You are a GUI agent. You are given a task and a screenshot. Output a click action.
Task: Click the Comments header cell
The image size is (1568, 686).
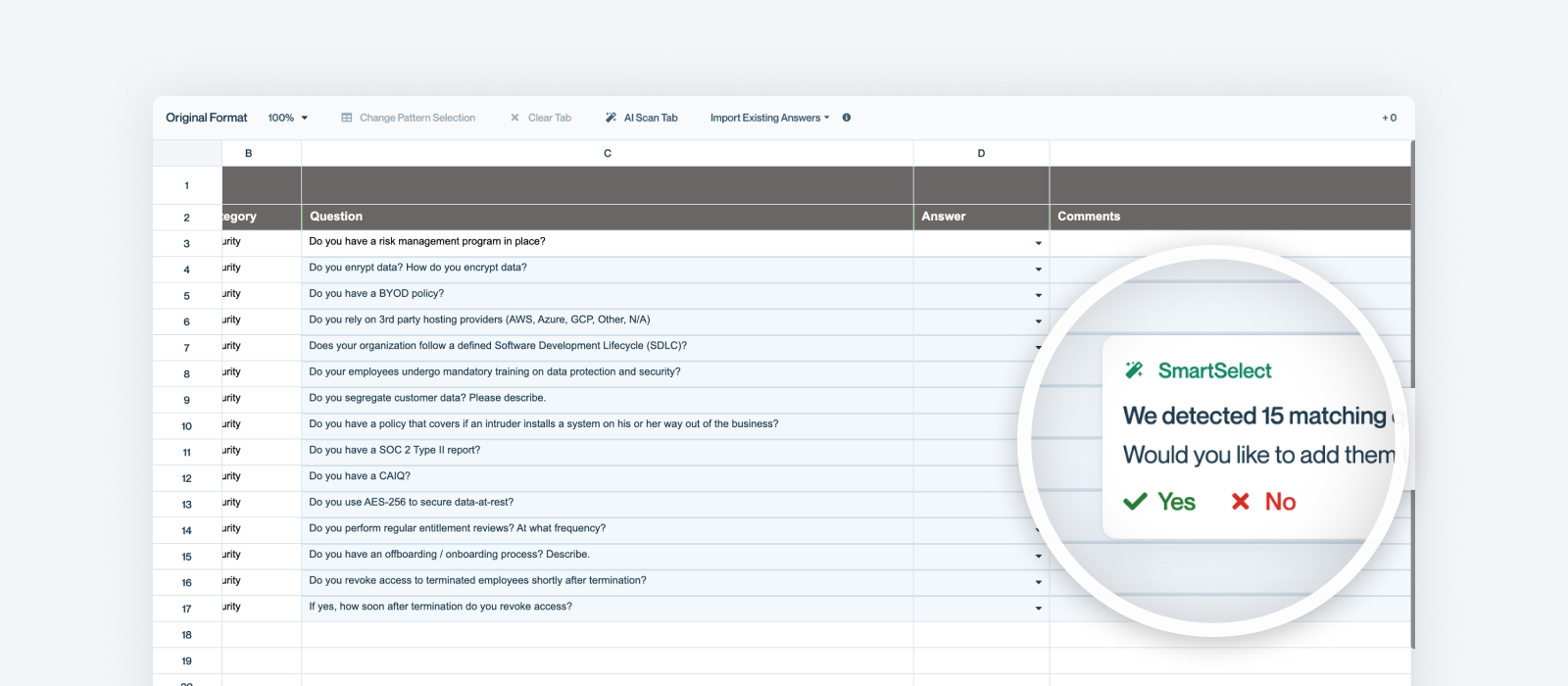click(1230, 217)
